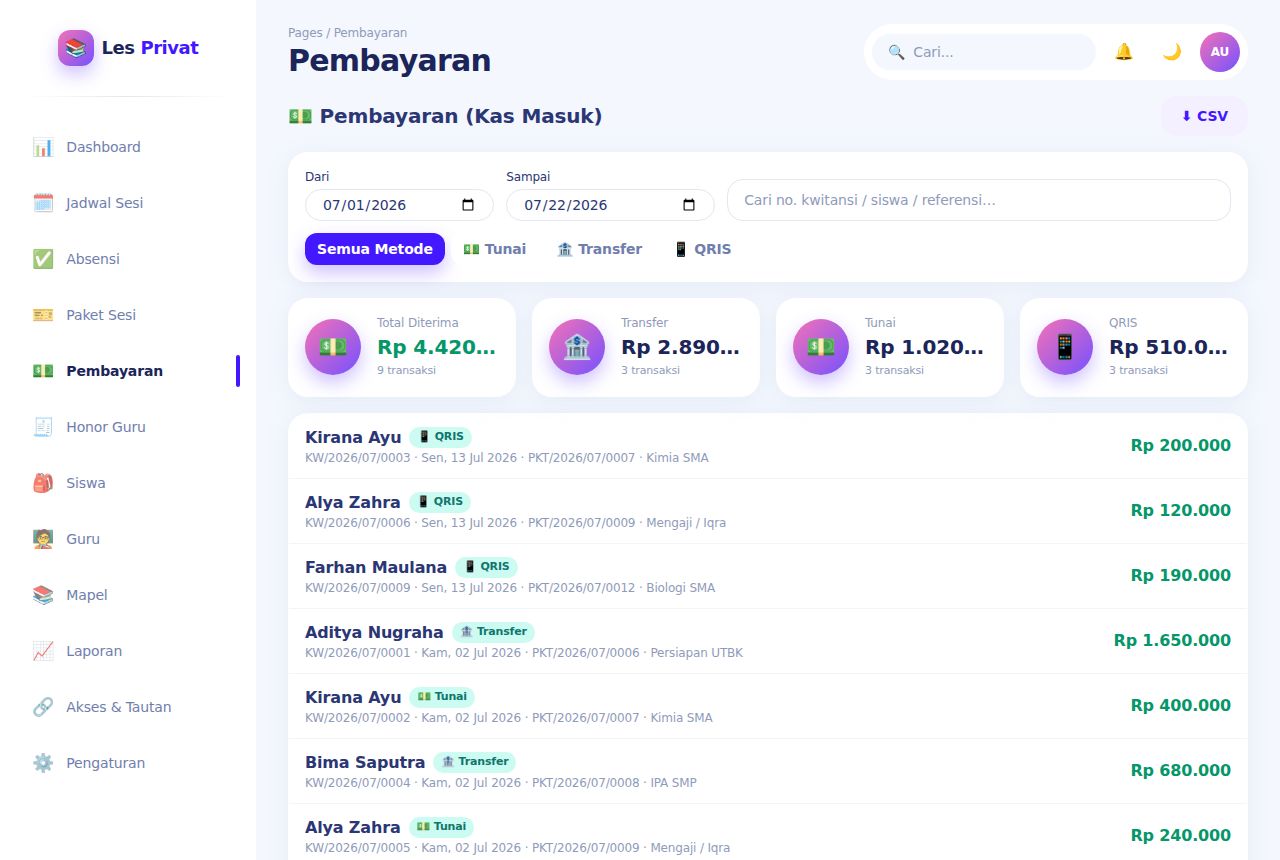This screenshot has width=1280, height=860.
Task: Open the Pengaturan menu item
Action: click(x=128, y=763)
